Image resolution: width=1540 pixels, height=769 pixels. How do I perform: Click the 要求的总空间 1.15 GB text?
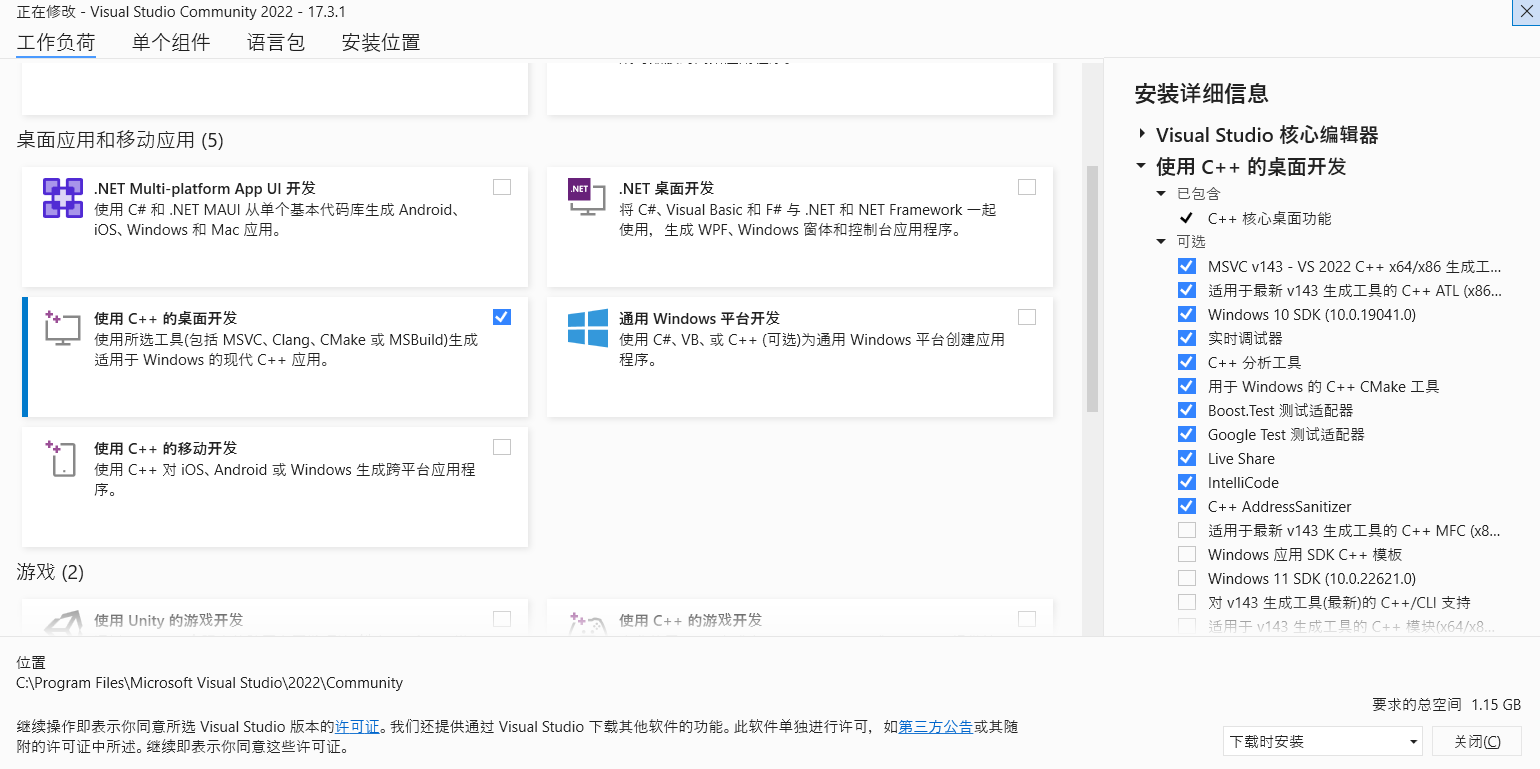[x=1446, y=705]
